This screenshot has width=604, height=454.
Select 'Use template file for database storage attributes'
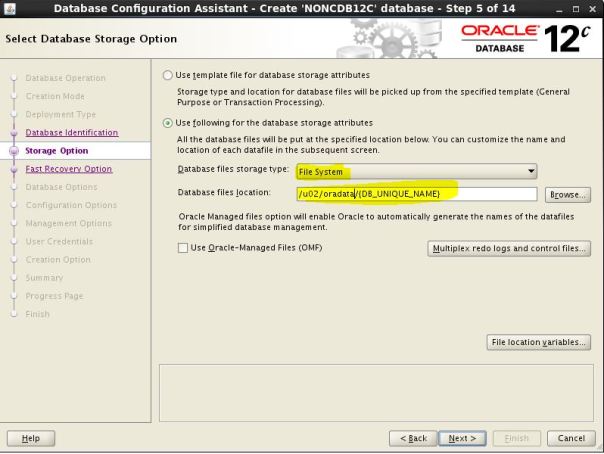168,75
